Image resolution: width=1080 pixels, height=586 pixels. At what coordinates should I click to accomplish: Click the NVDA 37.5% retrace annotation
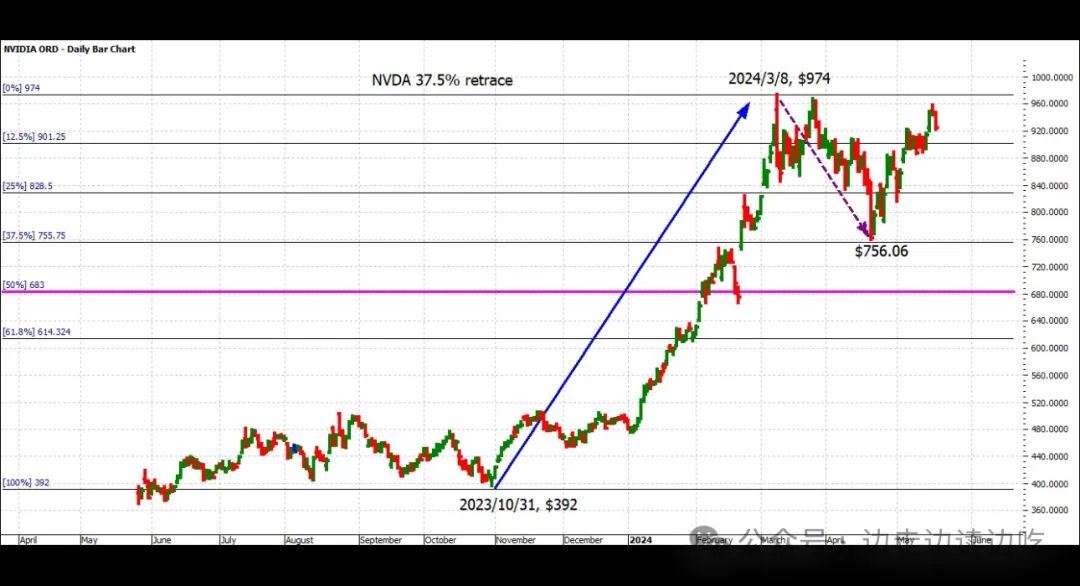[x=442, y=80]
